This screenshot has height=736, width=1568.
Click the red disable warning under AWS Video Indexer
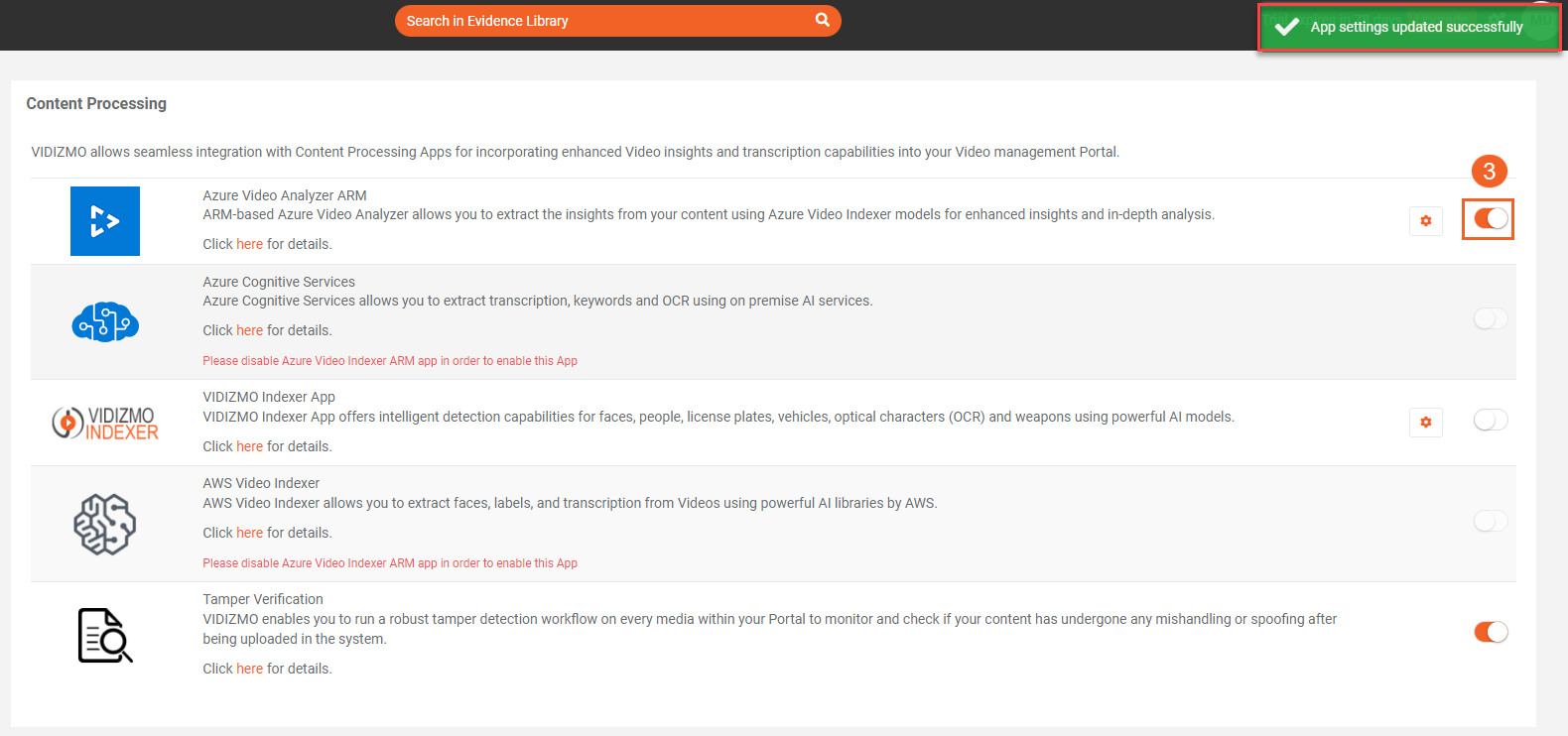pyautogui.click(x=390, y=563)
